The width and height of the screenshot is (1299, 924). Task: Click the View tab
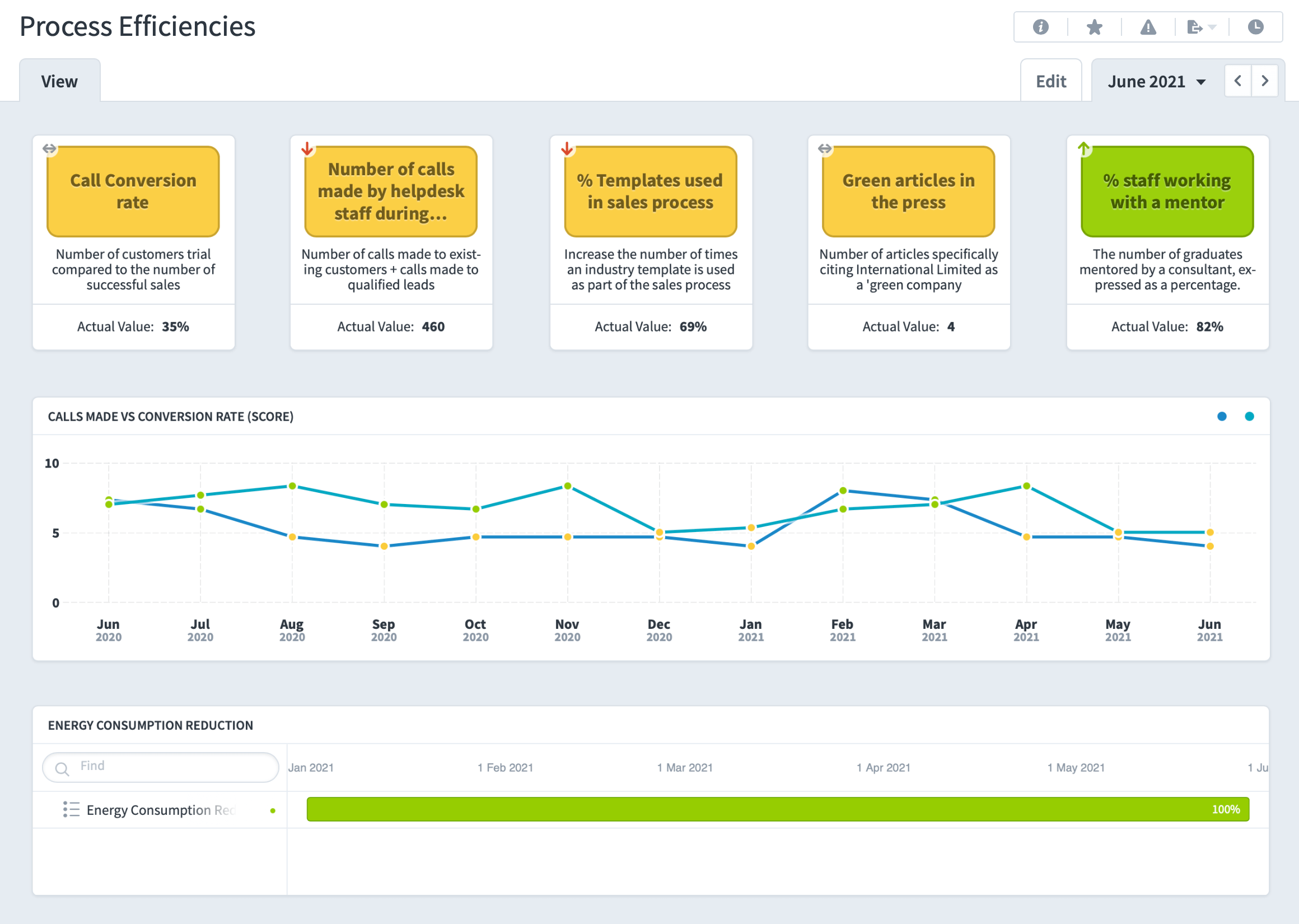coord(59,81)
